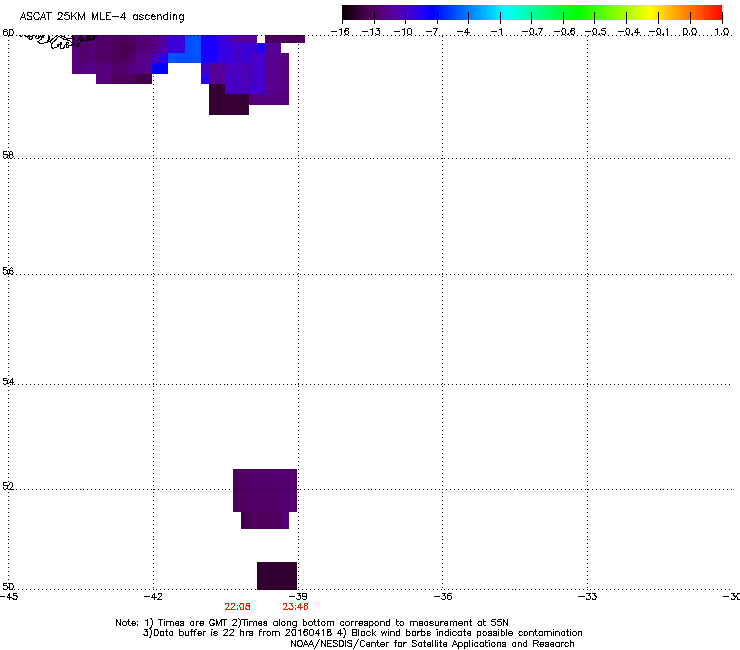740x650 pixels.
Task: Click the longitude label '-33'
Action: 588,597
